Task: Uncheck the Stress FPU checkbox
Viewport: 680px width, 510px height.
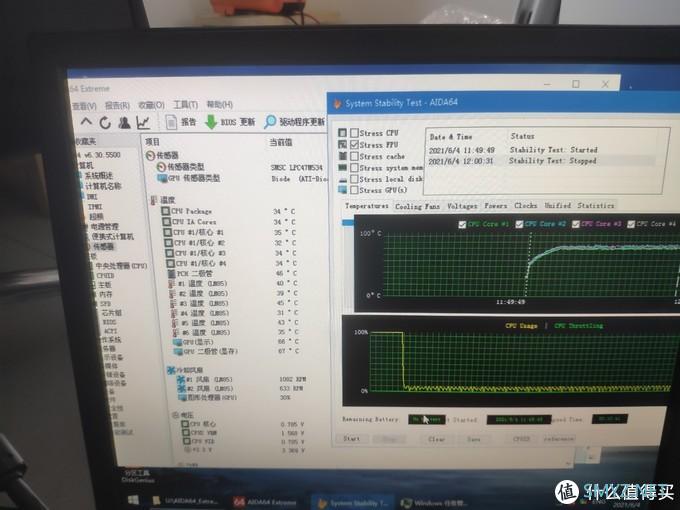Action: pos(354,144)
